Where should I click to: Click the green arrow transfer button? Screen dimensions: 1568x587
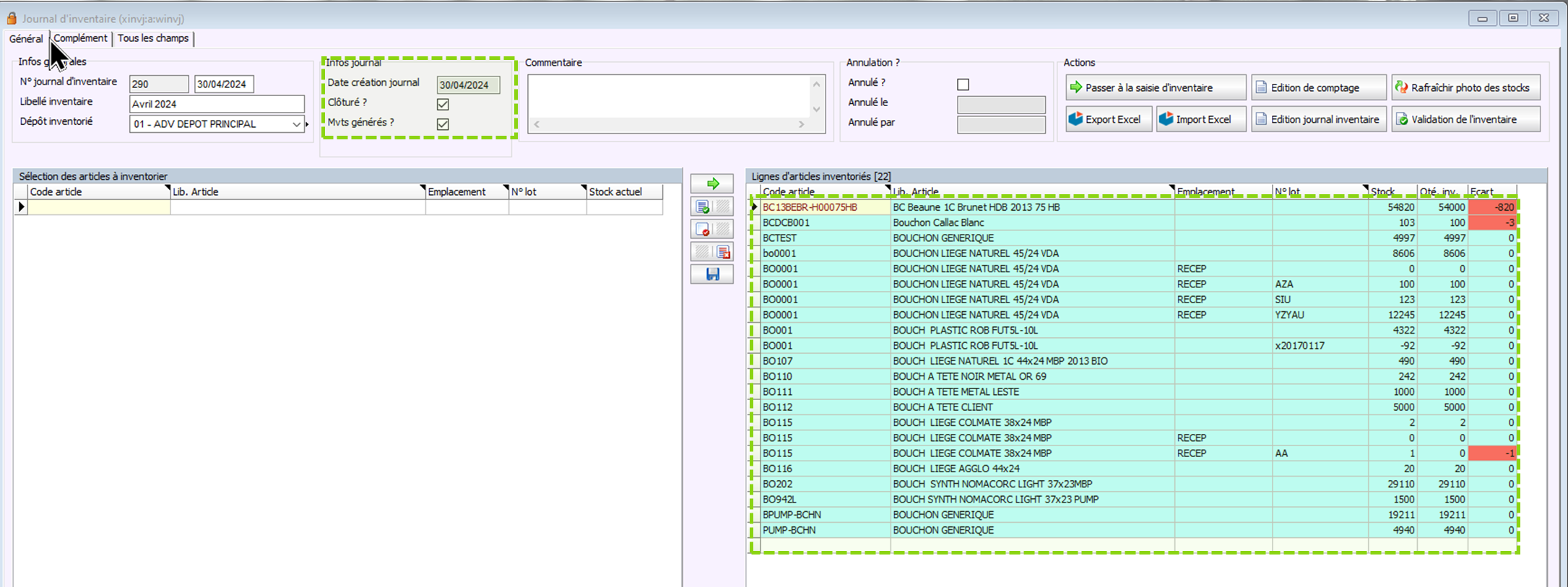coord(712,183)
